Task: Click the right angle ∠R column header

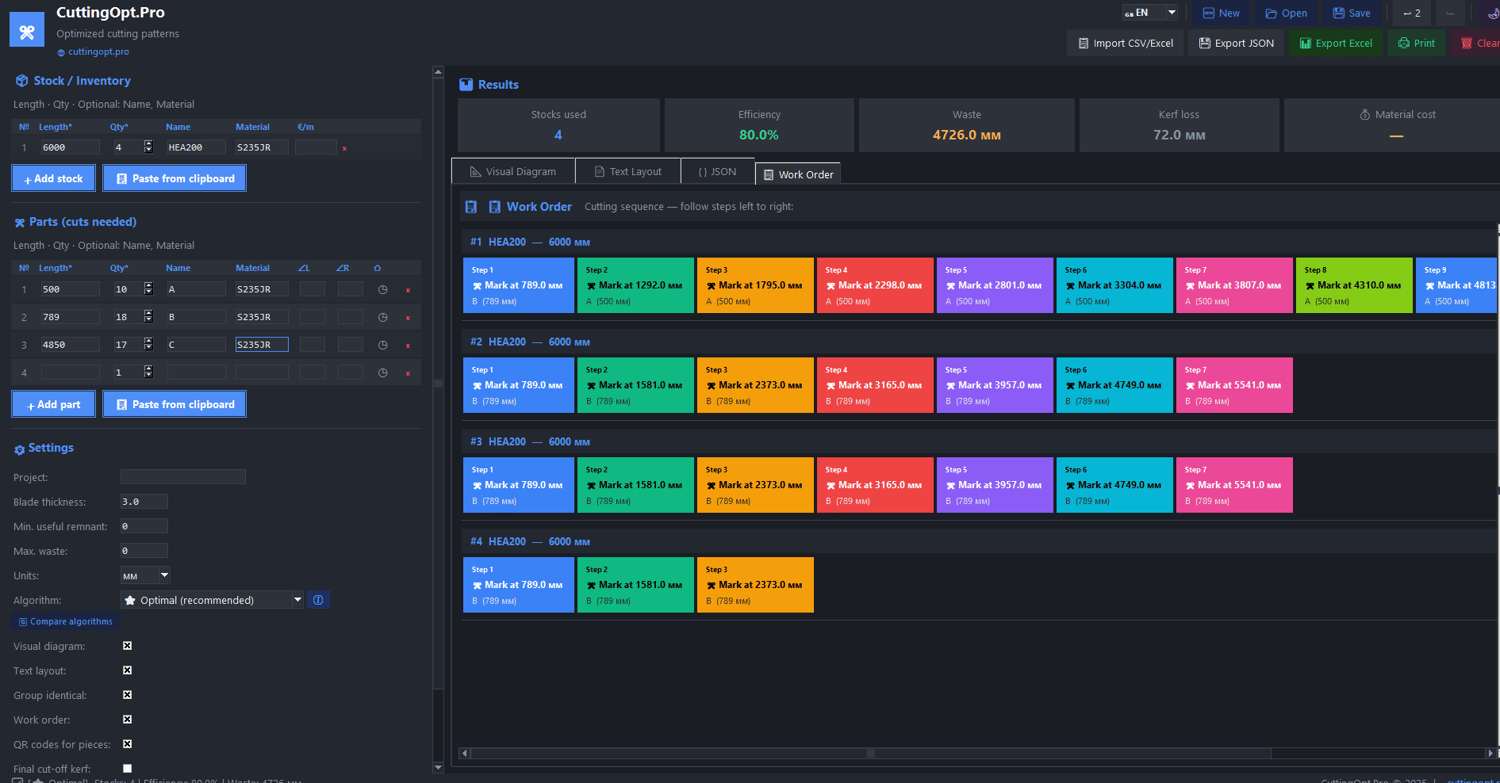Action: pos(342,268)
